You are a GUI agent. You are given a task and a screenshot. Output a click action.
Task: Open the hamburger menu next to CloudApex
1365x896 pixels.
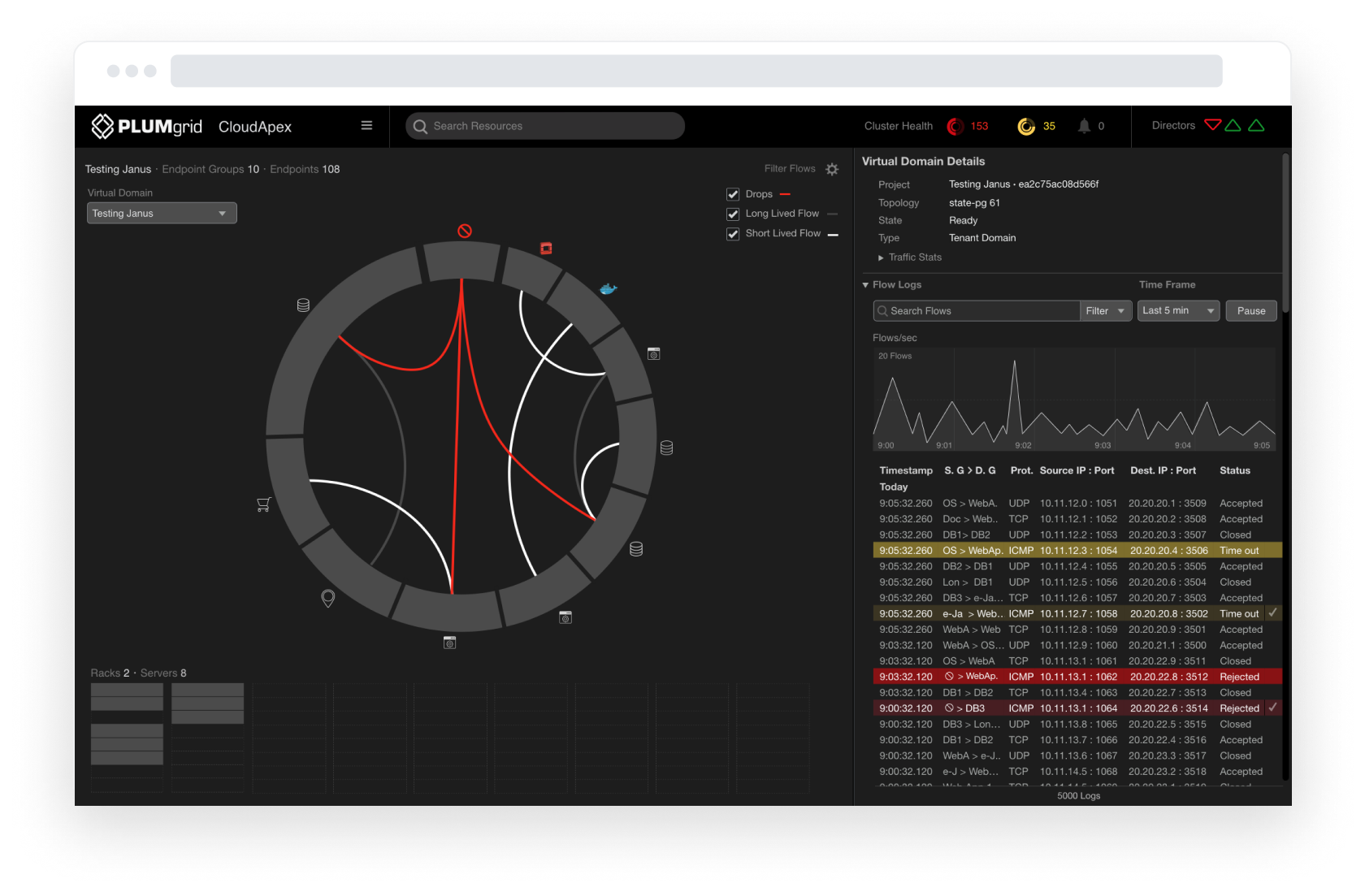click(366, 126)
